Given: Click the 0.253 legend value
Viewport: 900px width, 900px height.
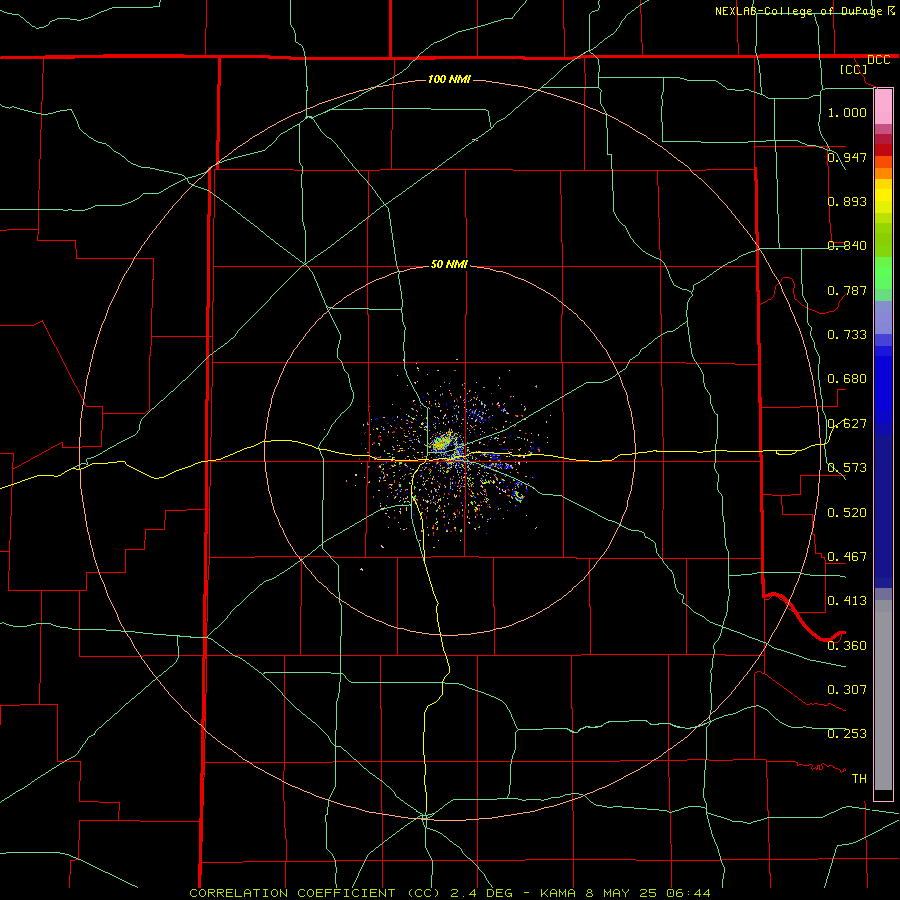Looking at the screenshot, I should coord(847,734).
